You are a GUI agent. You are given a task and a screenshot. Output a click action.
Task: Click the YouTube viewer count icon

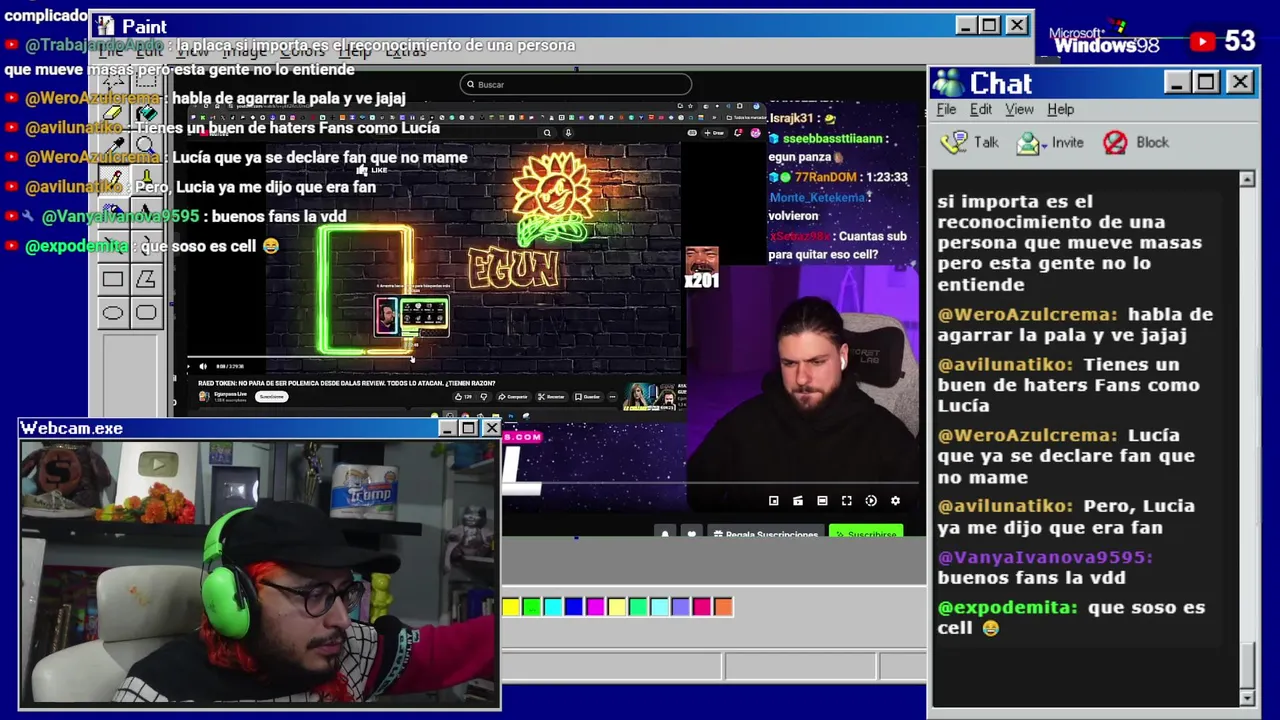pyautogui.click(x=1203, y=41)
